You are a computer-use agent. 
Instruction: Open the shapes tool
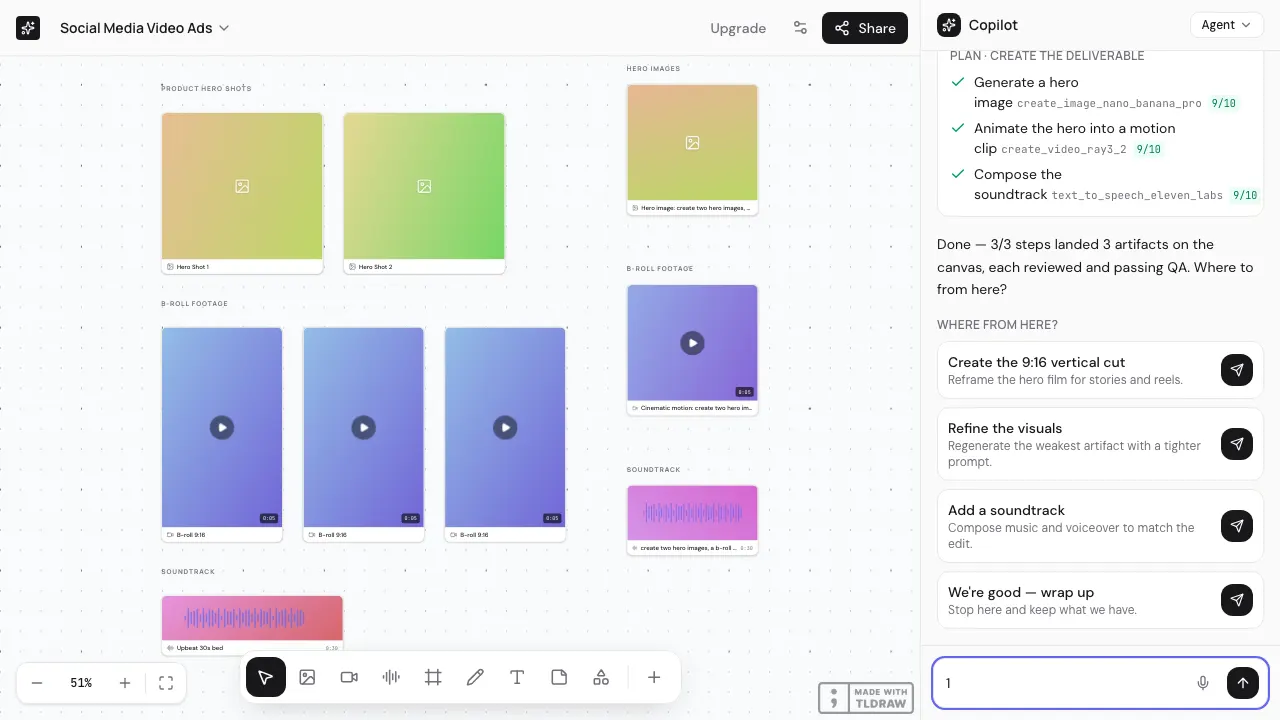coord(601,677)
